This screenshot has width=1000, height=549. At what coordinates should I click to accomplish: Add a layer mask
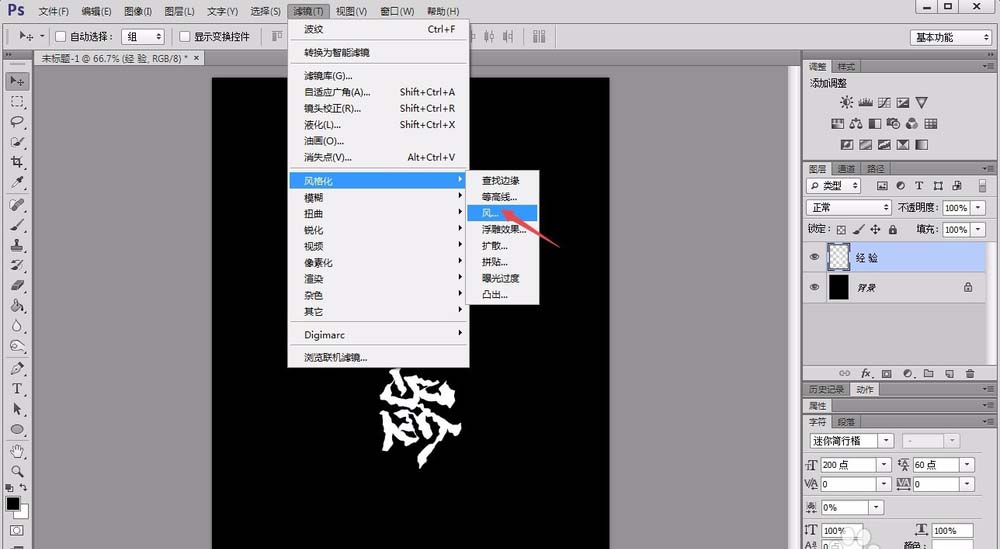point(886,374)
